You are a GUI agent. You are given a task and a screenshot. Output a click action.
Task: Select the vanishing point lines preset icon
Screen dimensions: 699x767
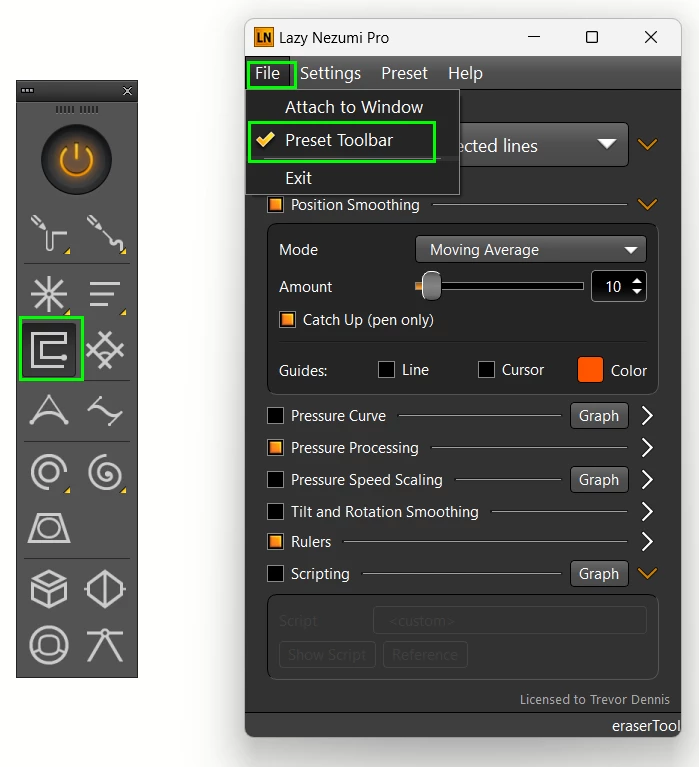click(105, 645)
